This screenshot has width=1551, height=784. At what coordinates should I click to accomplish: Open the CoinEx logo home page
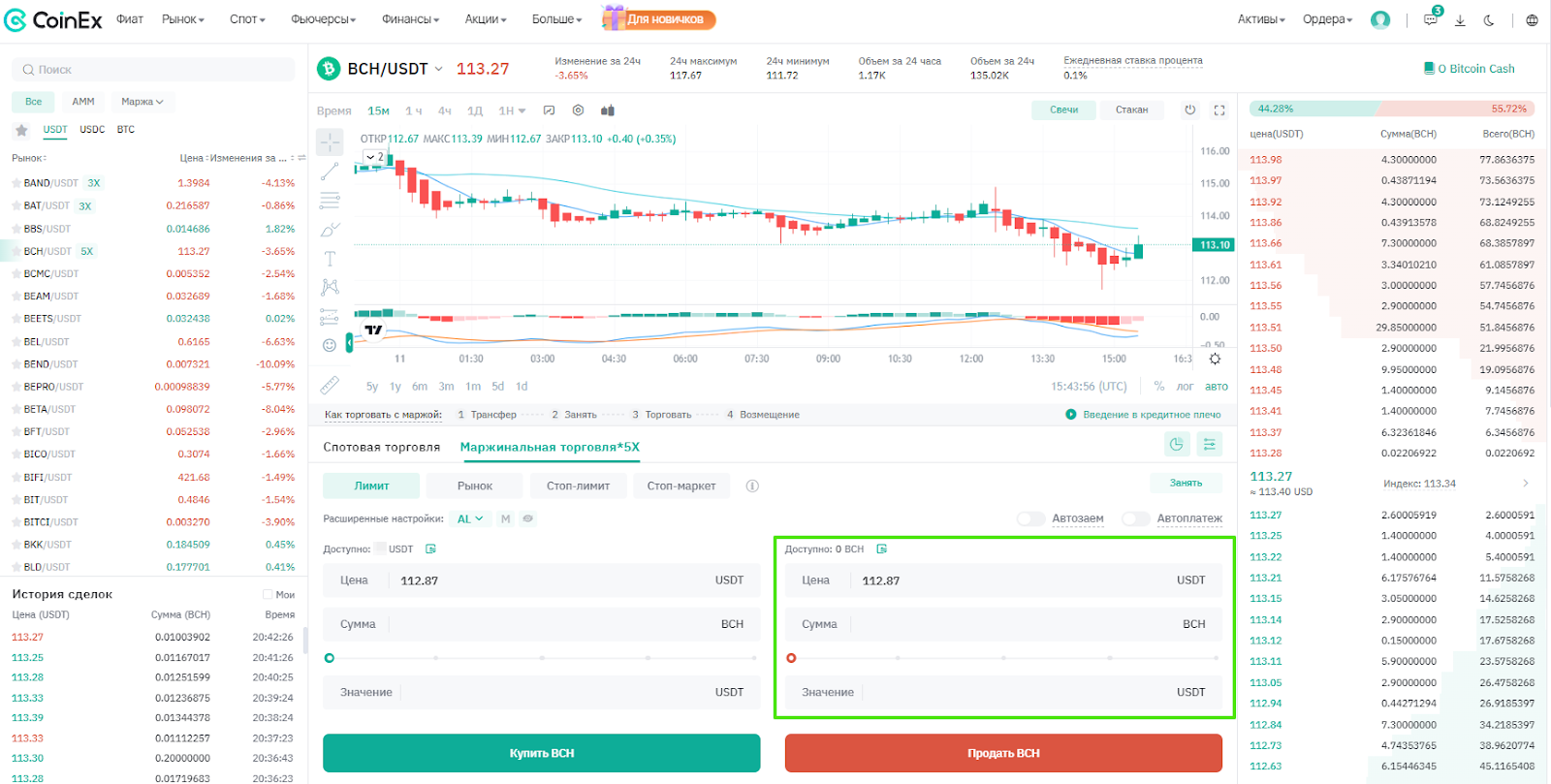[x=53, y=19]
